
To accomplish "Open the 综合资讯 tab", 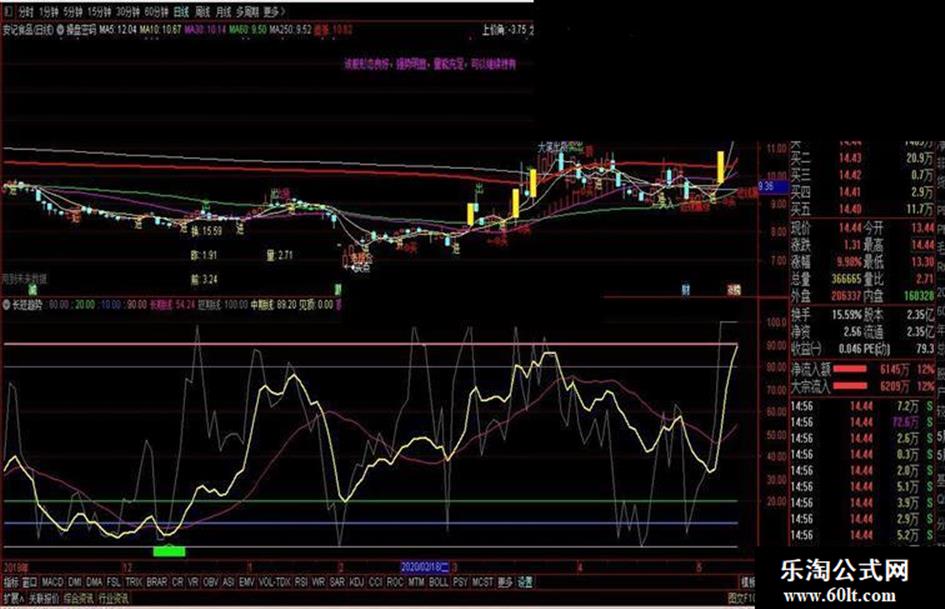I will pyautogui.click(x=79, y=598).
